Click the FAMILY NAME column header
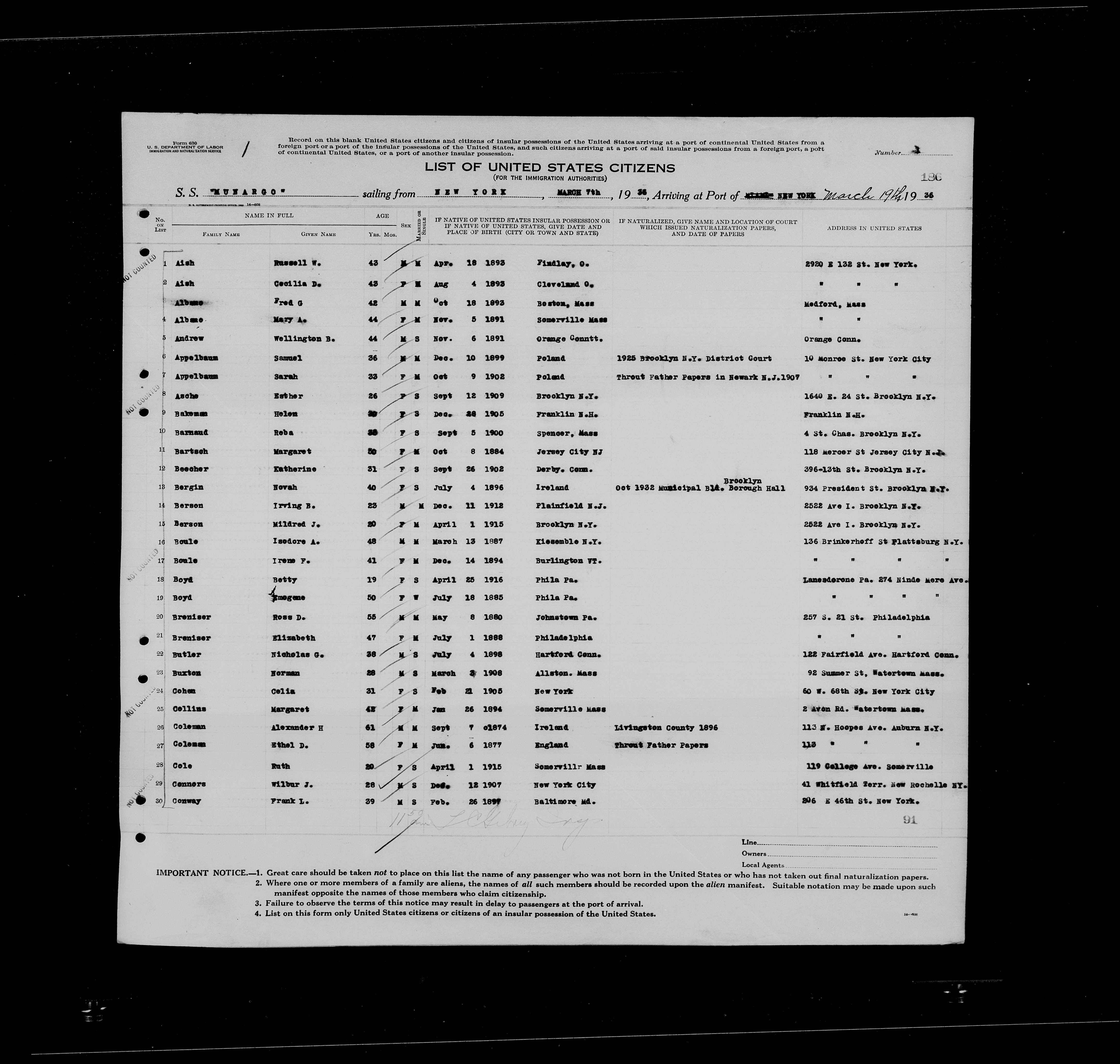Viewport: 1120px width, 1064px height. click(221, 234)
